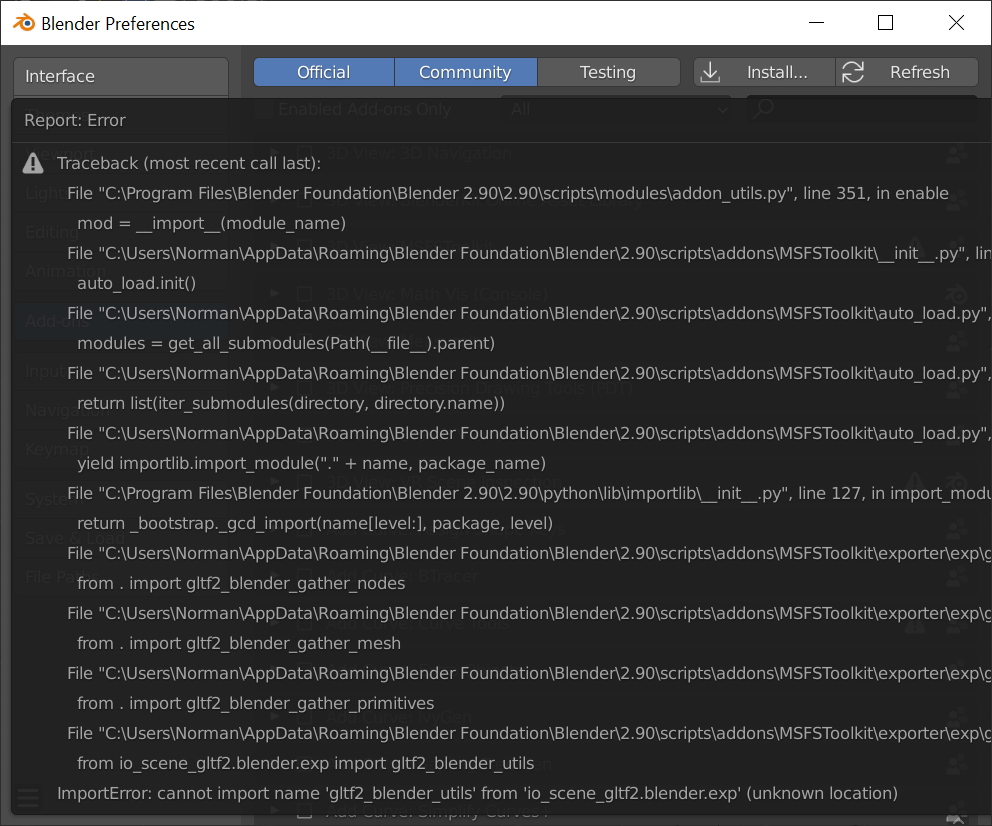
Task: Click the addon_utils.py line 351 file path
Action: pyautogui.click(x=508, y=194)
